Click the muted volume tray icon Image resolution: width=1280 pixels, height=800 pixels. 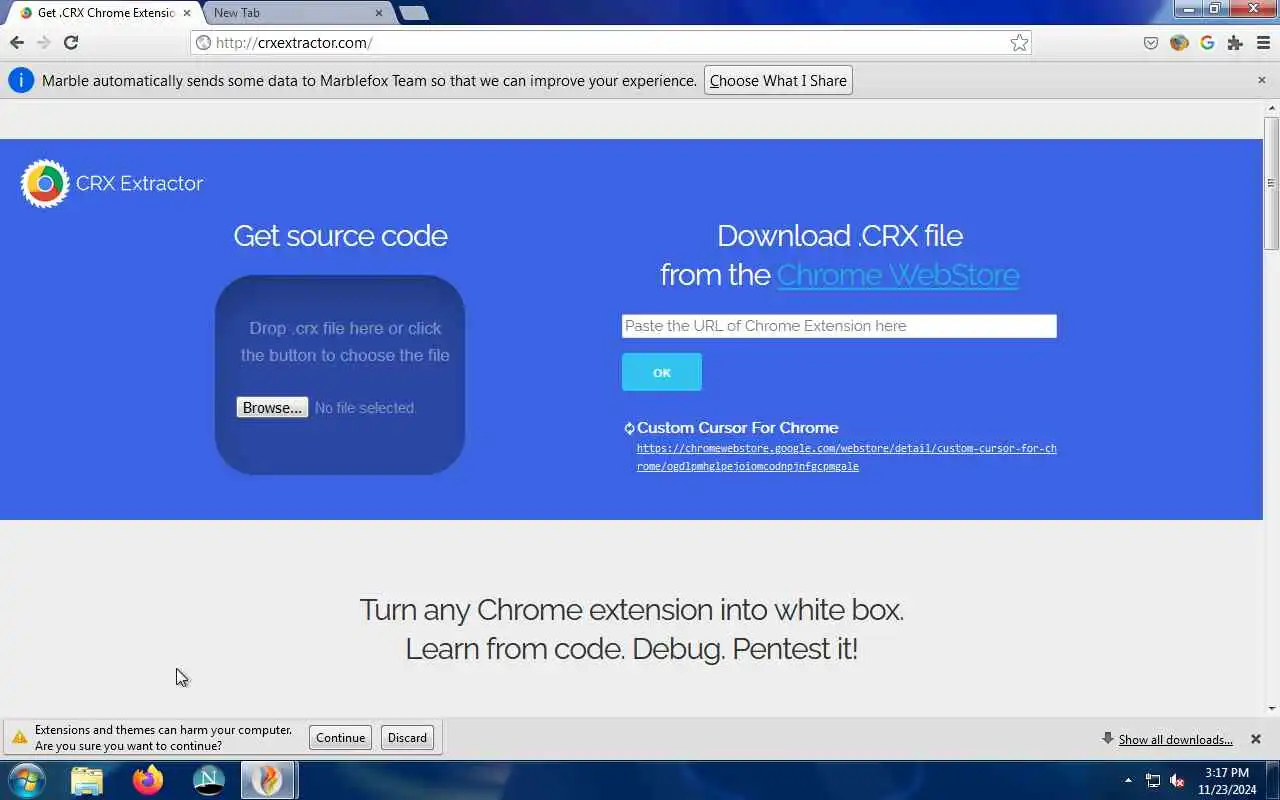[x=1177, y=781]
